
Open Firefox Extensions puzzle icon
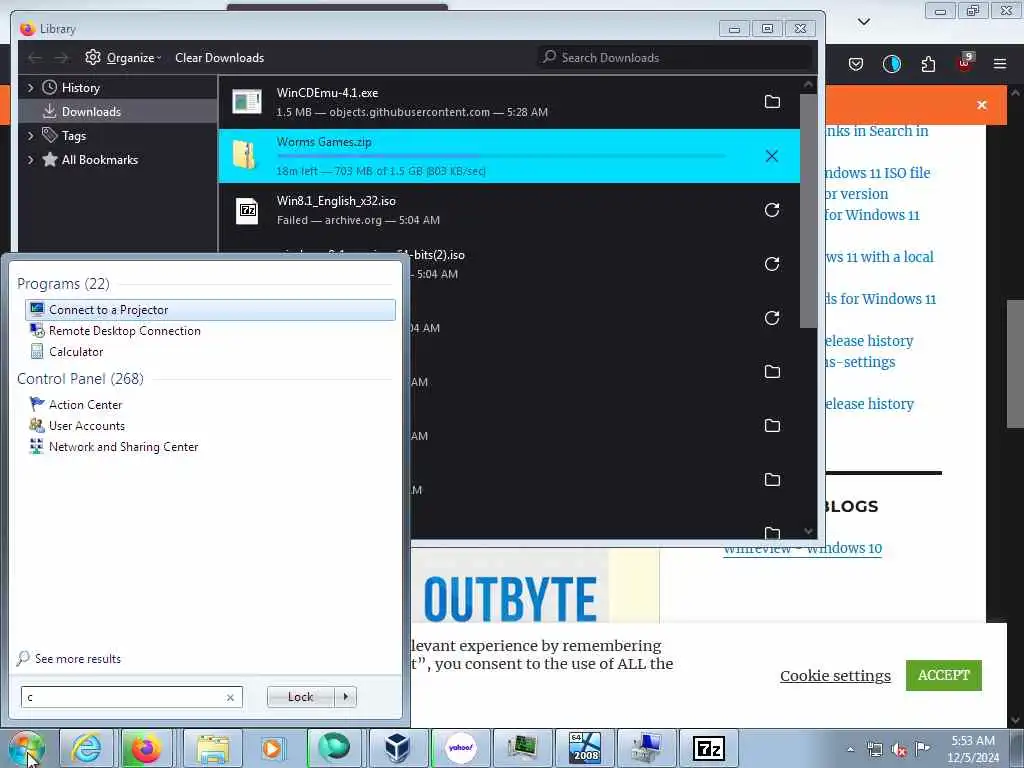(x=928, y=64)
